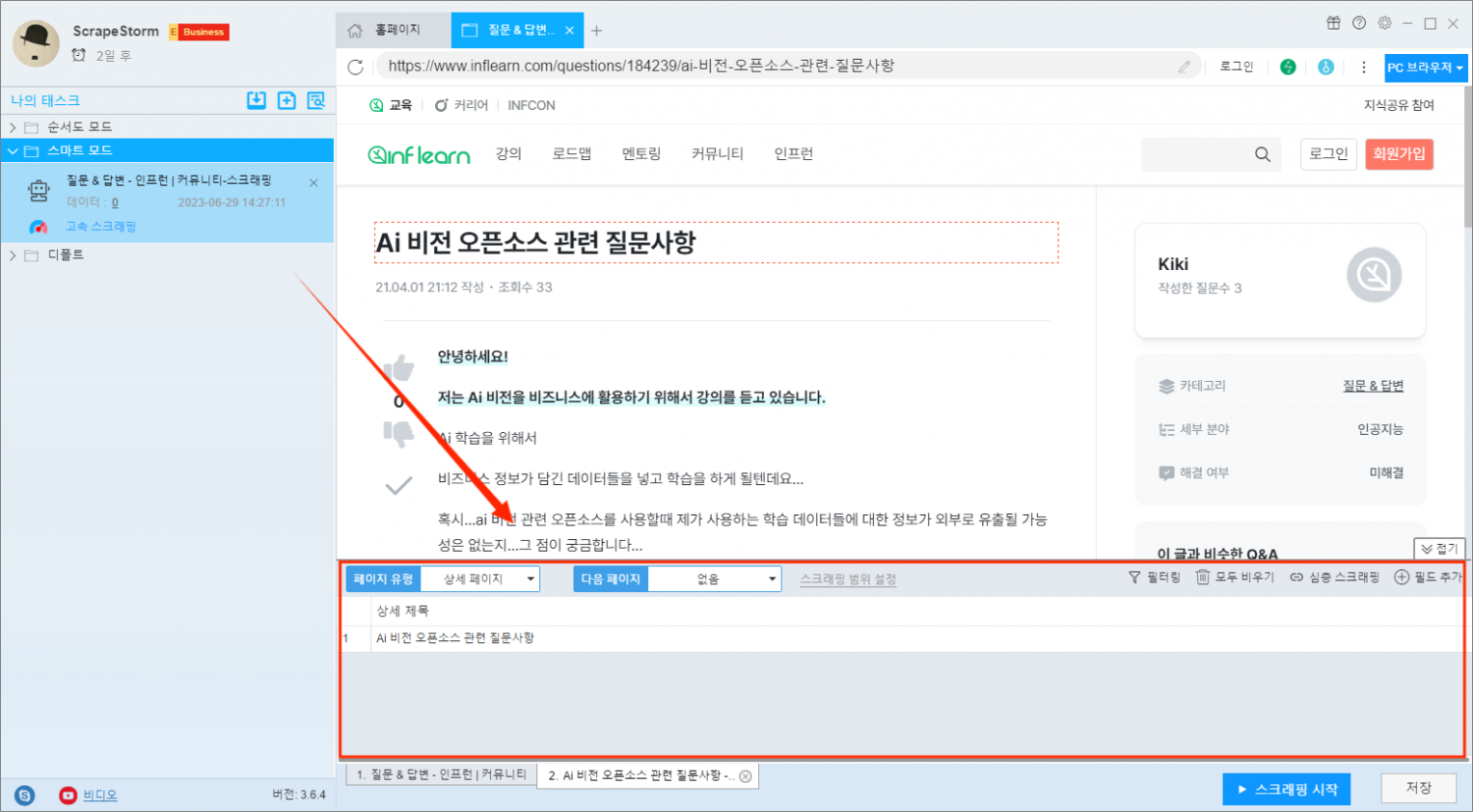The width and height of the screenshot is (1473, 812).
Task: Click the 접기 collapse button above data panel
Action: pos(1440,549)
